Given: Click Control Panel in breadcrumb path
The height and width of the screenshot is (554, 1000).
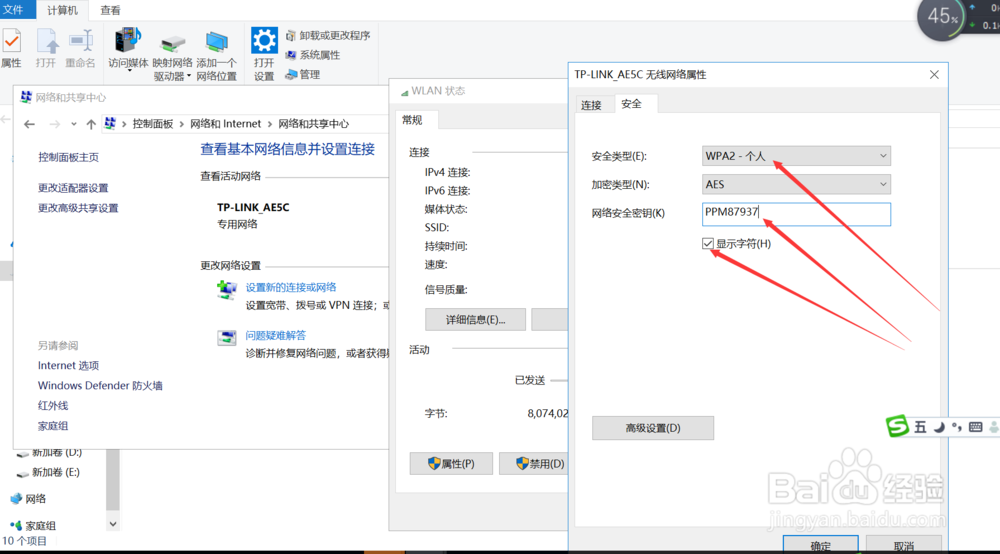Looking at the screenshot, I should click(x=152, y=124).
